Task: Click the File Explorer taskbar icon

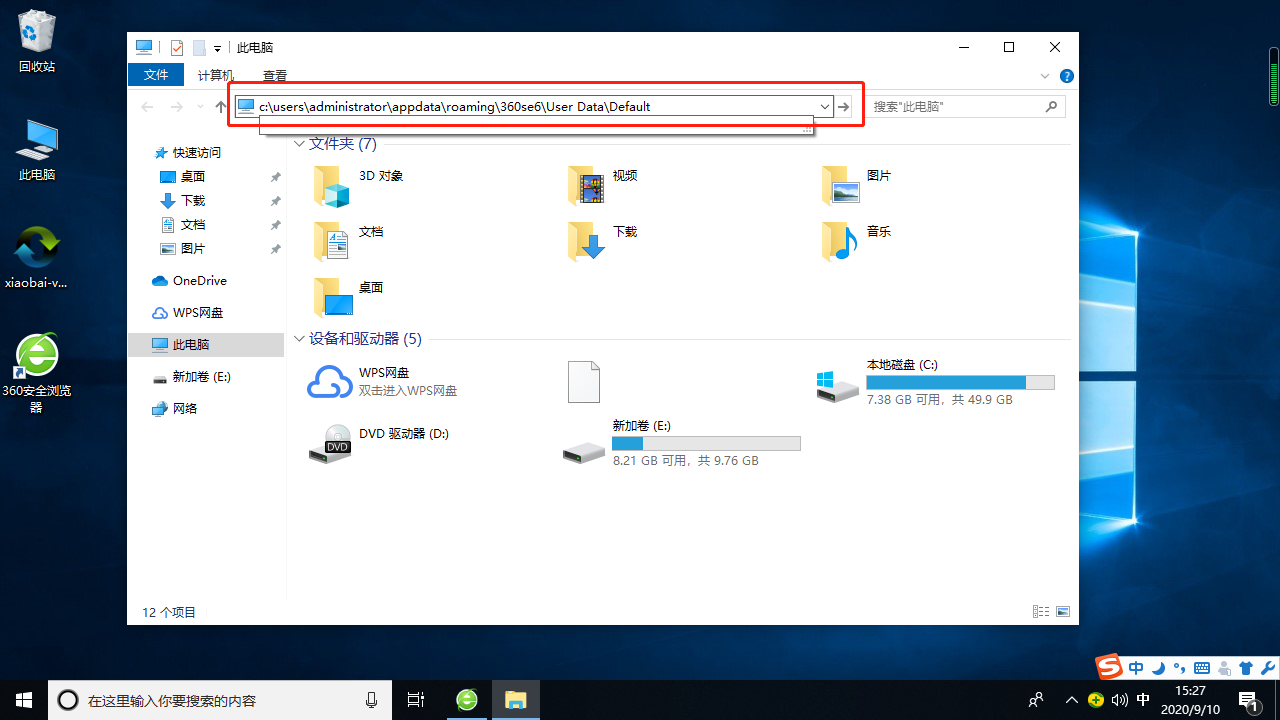Action: (x=516, y=700)
